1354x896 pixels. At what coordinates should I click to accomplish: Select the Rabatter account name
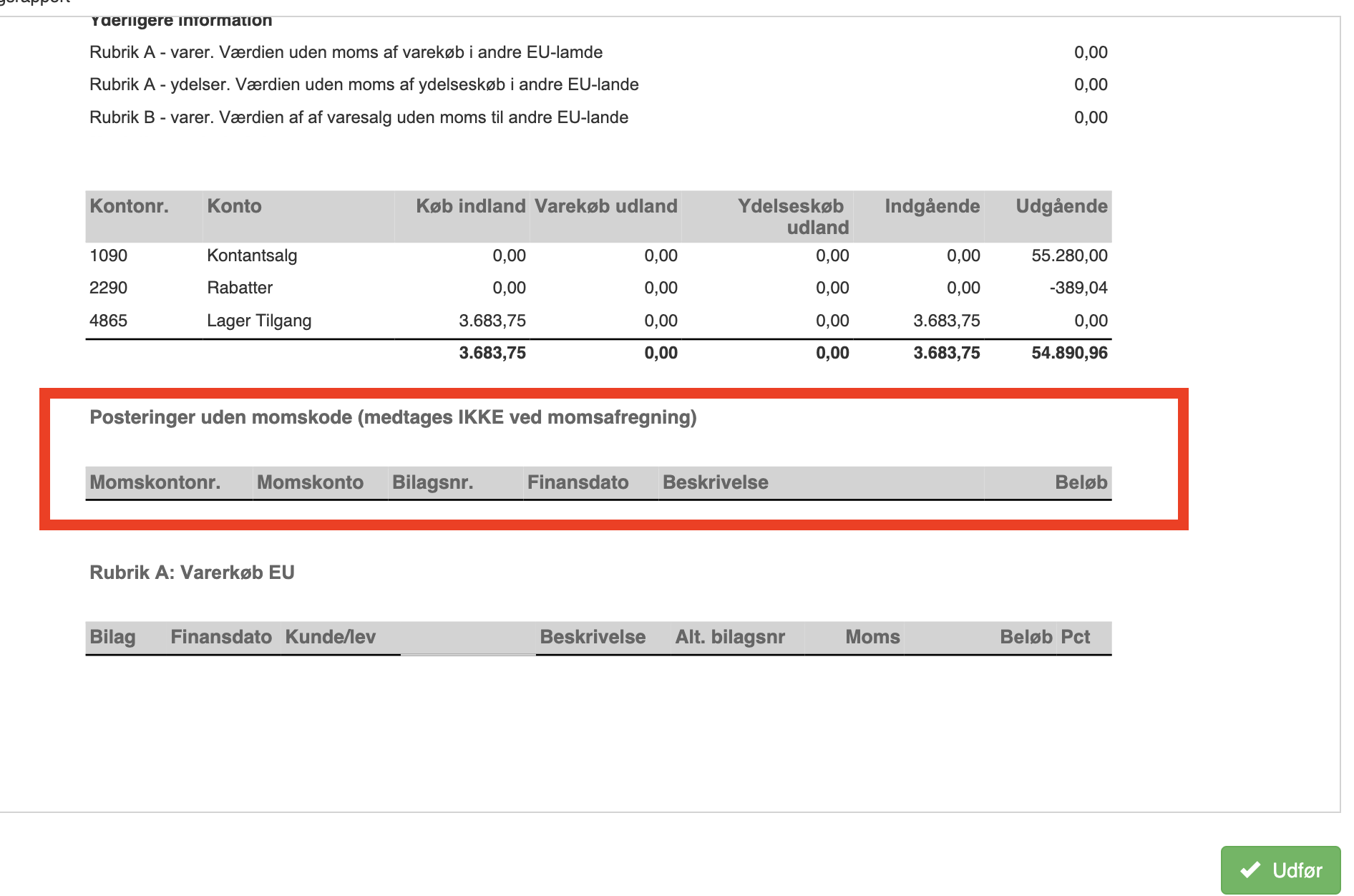[240, 288]
